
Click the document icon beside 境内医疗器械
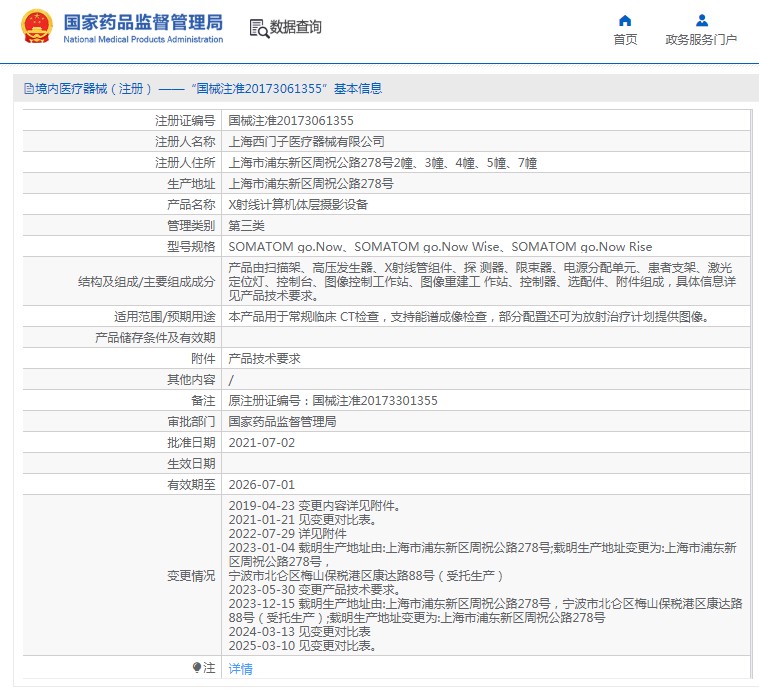(29, 89)
